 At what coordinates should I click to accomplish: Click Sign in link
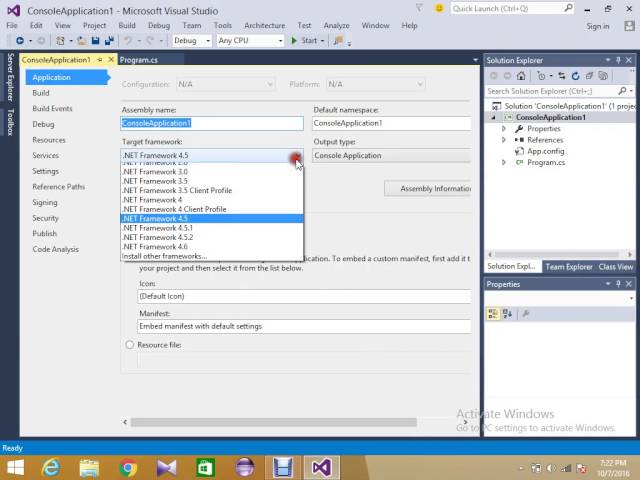[598, 26]
